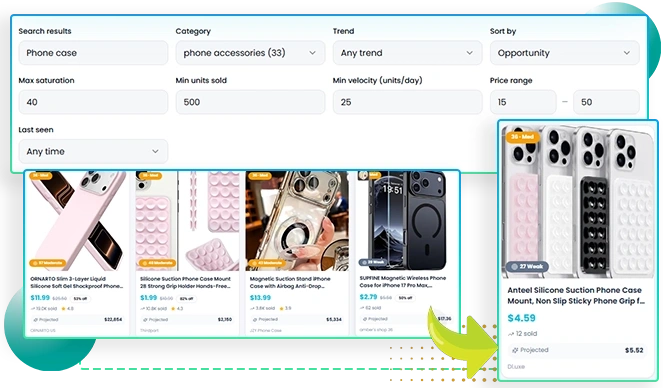Open the SUPFINE Magnetic Wireless Phone Case title
This screenshot has height=388, width=663.
tap(403, 281)
